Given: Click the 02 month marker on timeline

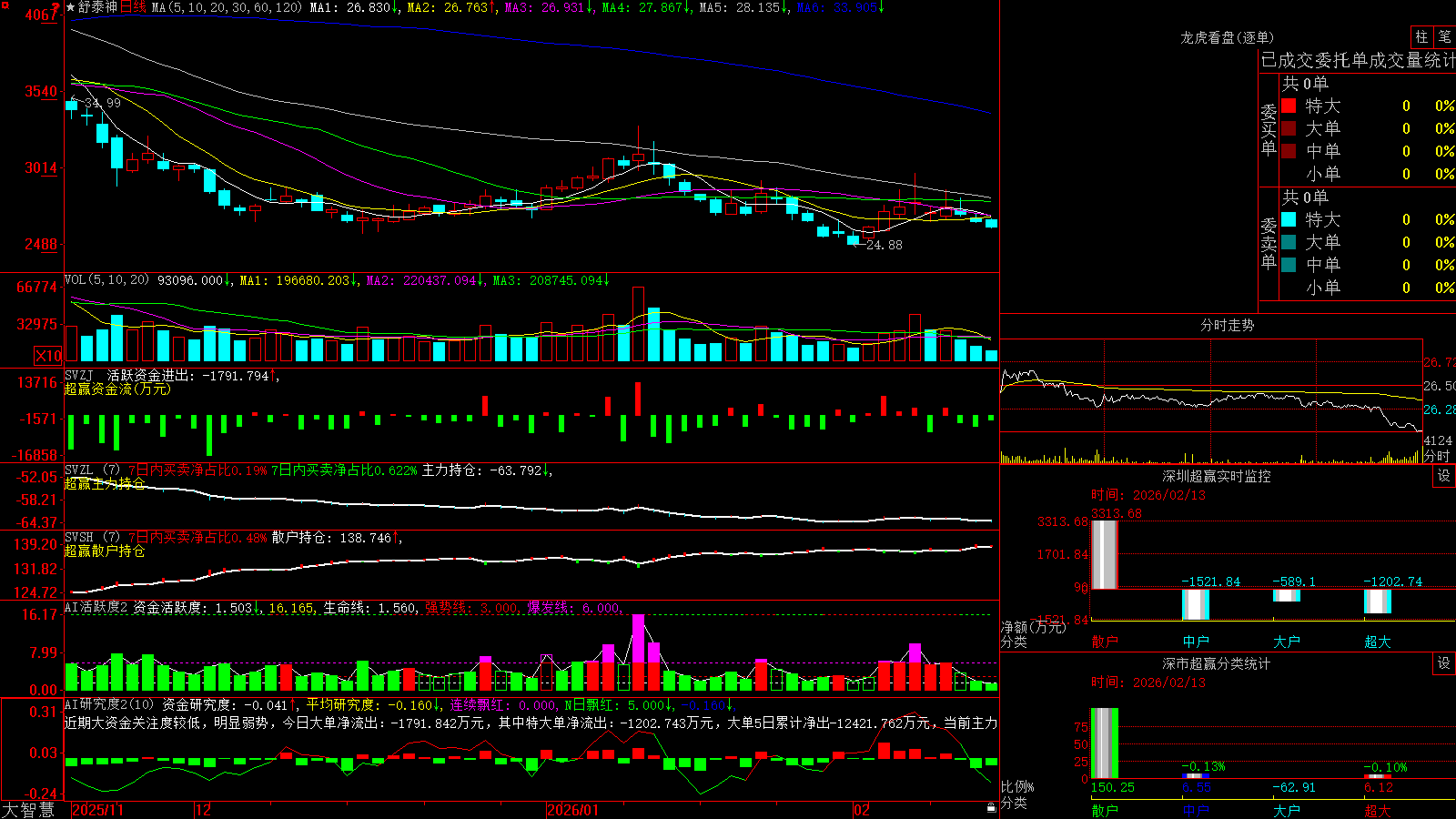Looking at the screenshot, I should [x=862, y=810].
